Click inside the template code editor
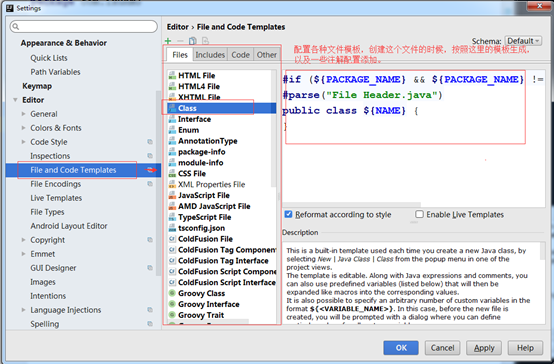Image resolution: width=554 pixels, height=364 pixels. (414, 138)
